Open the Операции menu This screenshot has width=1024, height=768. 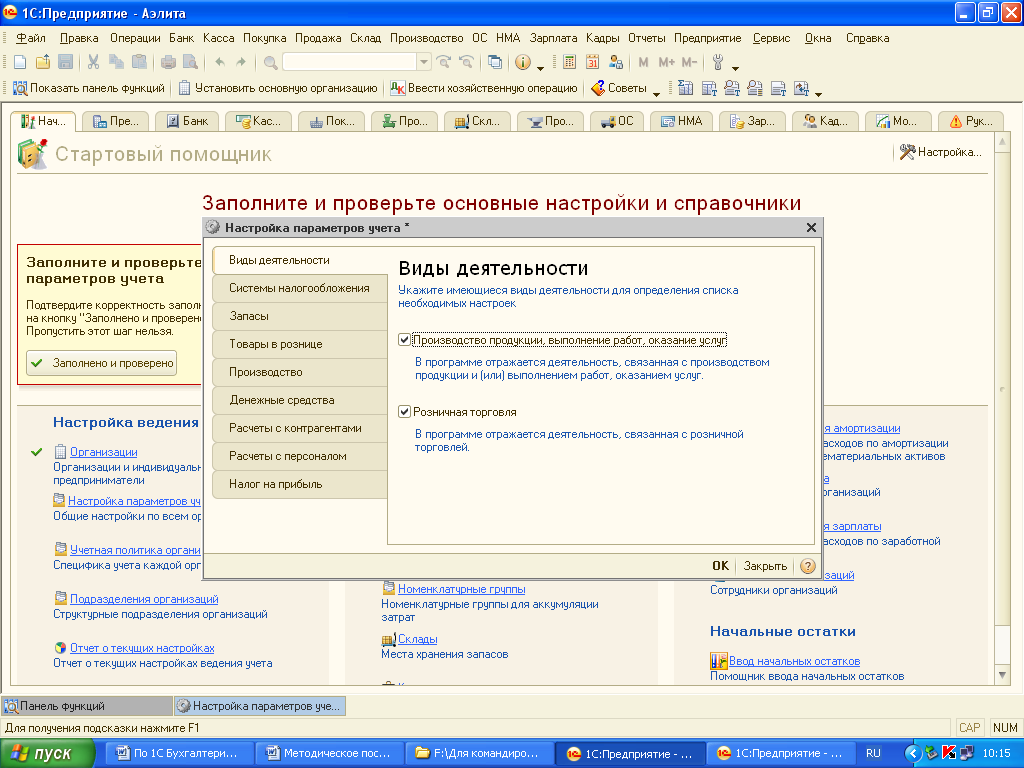135,38
